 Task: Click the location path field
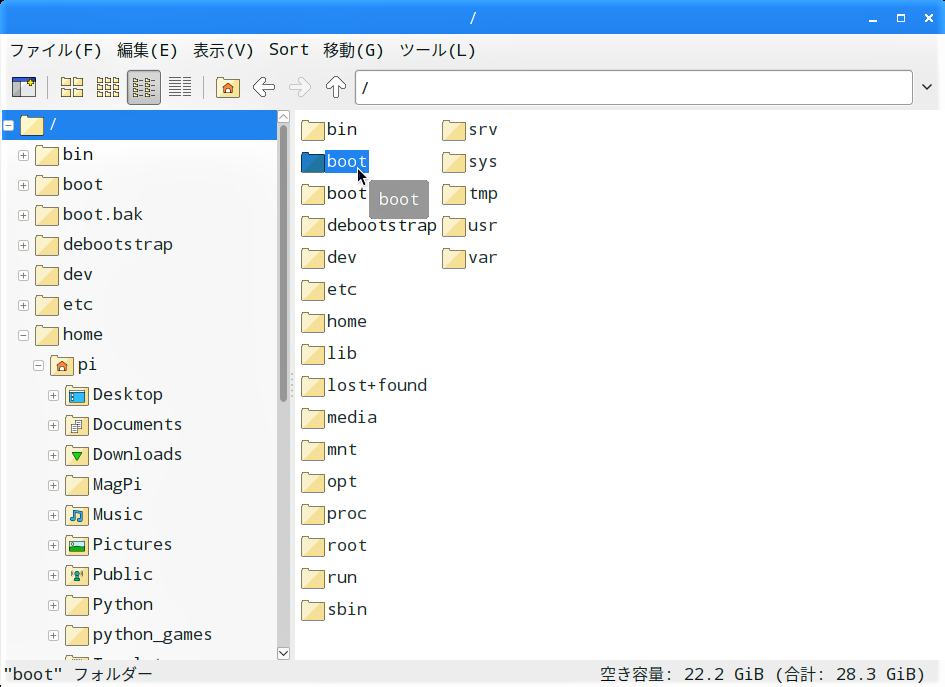click(x=633, y=87)
